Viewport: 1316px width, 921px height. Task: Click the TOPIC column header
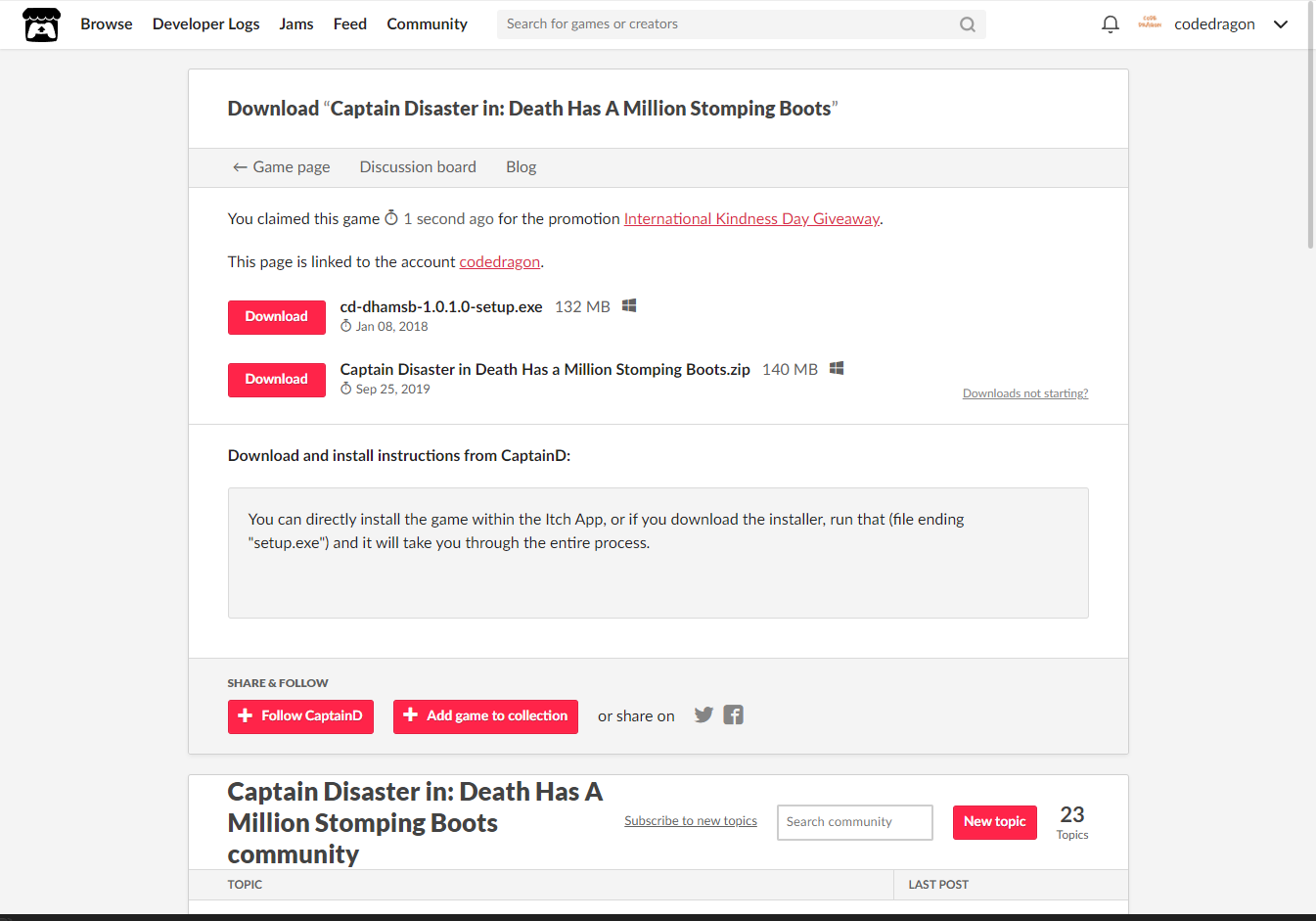click(245, 885)
